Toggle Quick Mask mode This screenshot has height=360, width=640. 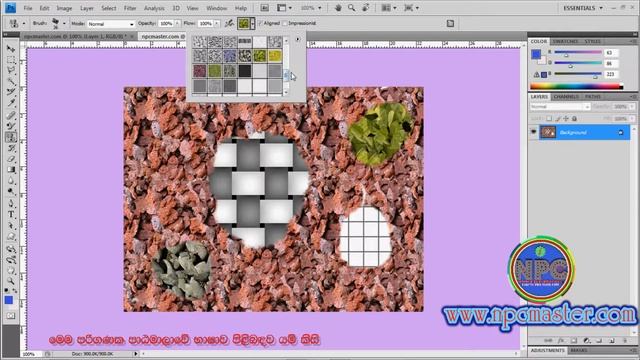click(x=11, y=316)
